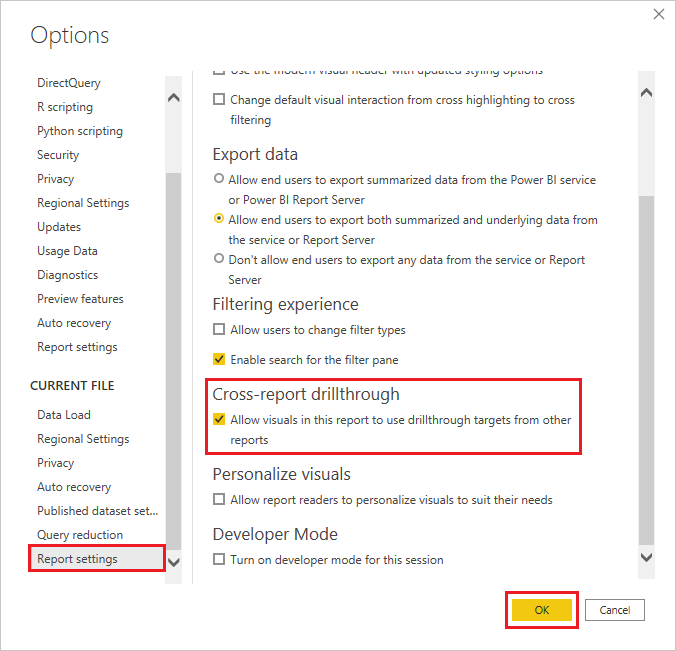Uncheck Enable search for the filter pane
Screen dimensions: 676x651
point(219,359)
